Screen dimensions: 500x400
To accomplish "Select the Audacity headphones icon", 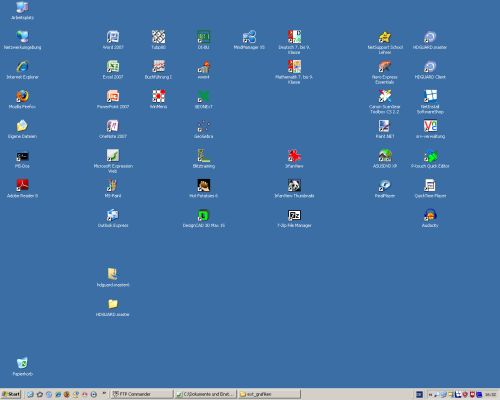I will (x=430, y=215).
